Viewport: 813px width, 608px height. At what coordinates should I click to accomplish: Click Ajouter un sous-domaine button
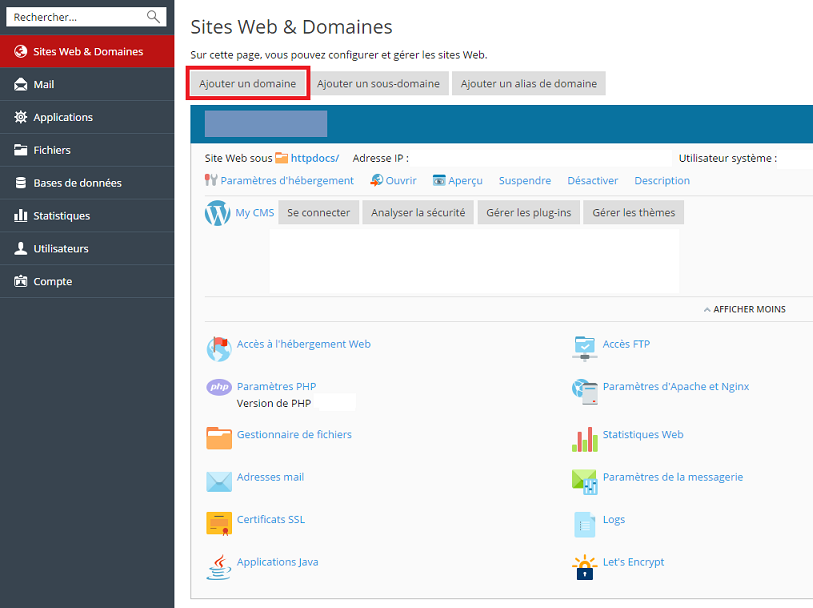[x=379, y=83]
